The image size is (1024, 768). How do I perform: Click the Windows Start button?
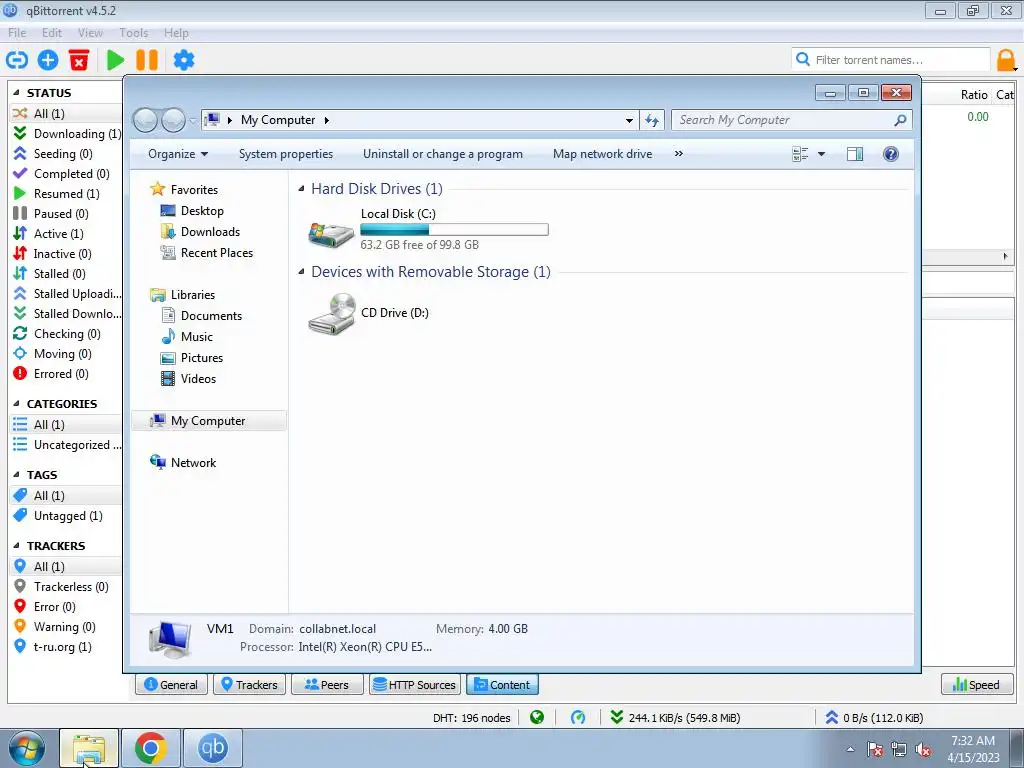[x=27, y=748]
